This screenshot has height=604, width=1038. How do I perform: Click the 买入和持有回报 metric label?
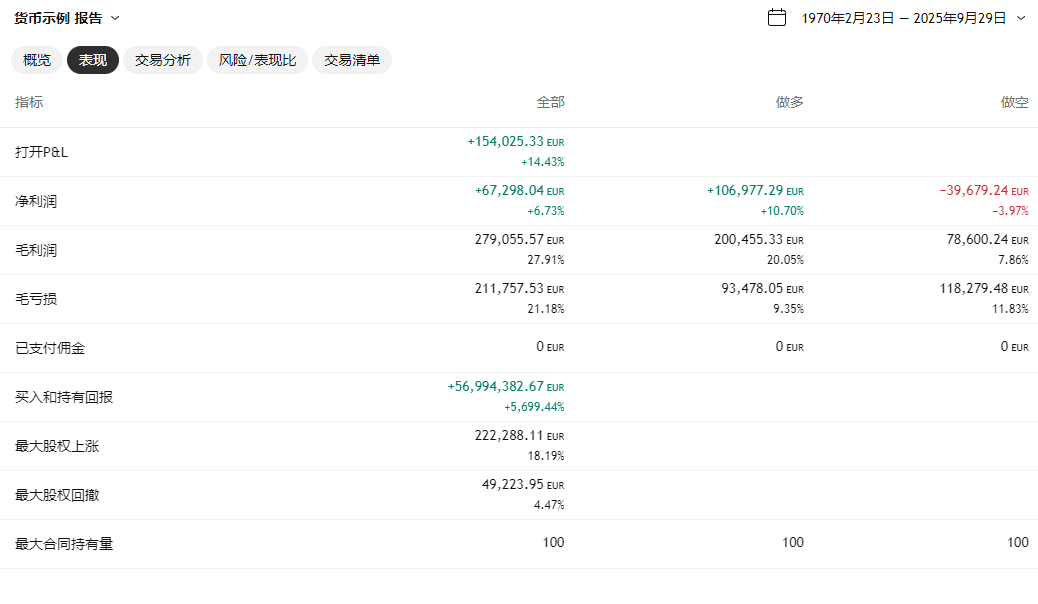coord(64,397)
